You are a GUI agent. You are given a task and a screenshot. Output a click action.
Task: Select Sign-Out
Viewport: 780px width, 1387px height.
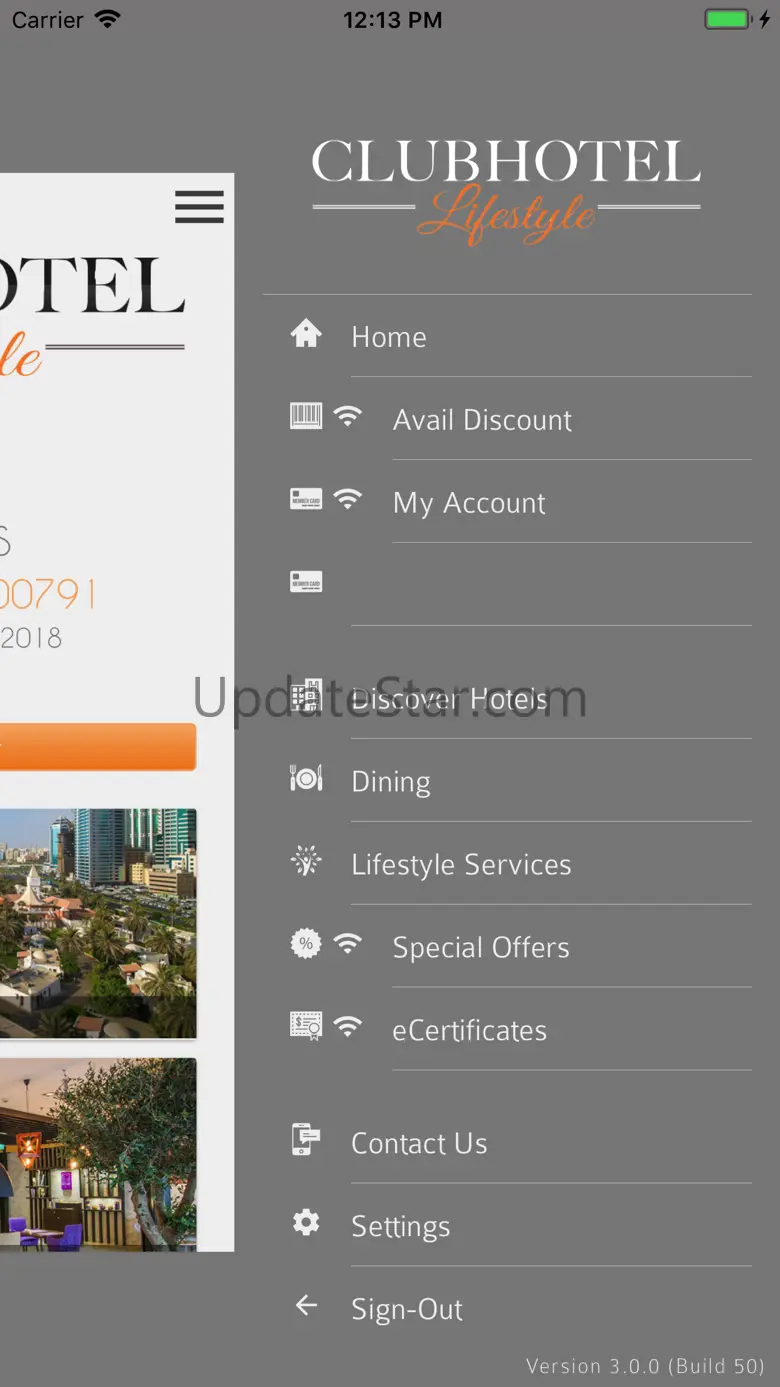click(x=407, y=1310)
